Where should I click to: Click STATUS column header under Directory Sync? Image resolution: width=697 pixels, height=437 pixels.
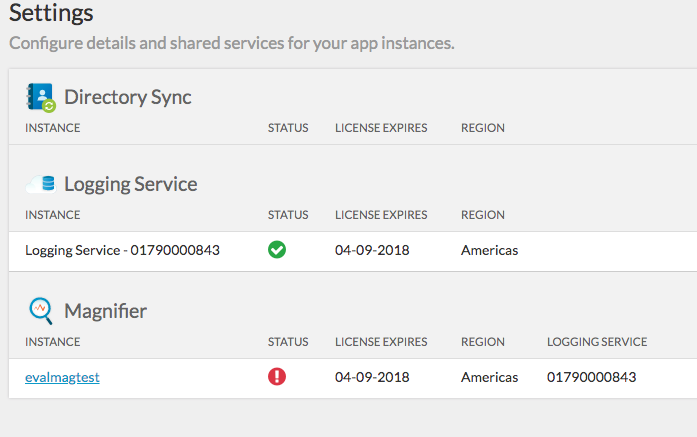pyautogui.click(x=288, y=128)
